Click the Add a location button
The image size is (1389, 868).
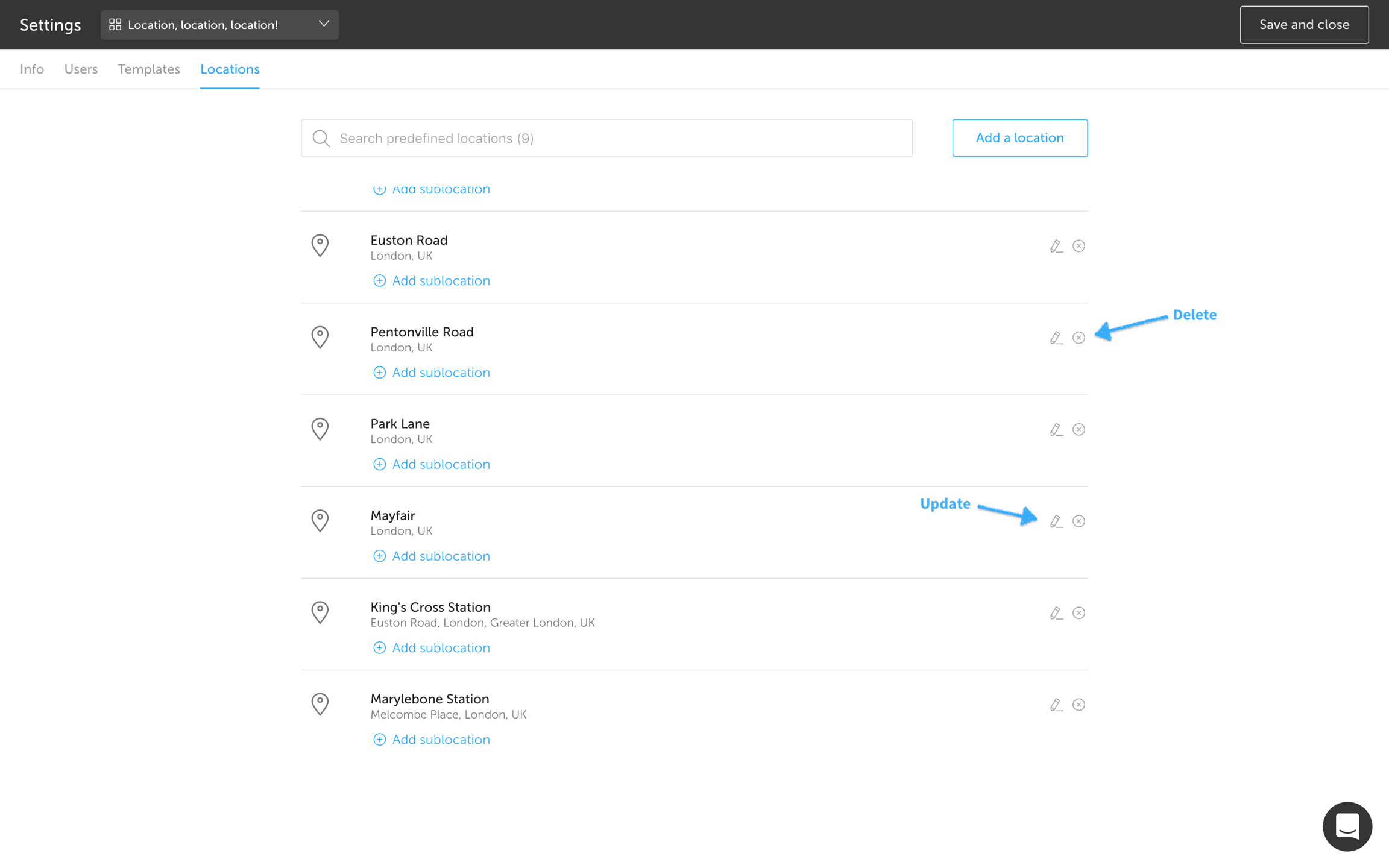click(1019, 138)
